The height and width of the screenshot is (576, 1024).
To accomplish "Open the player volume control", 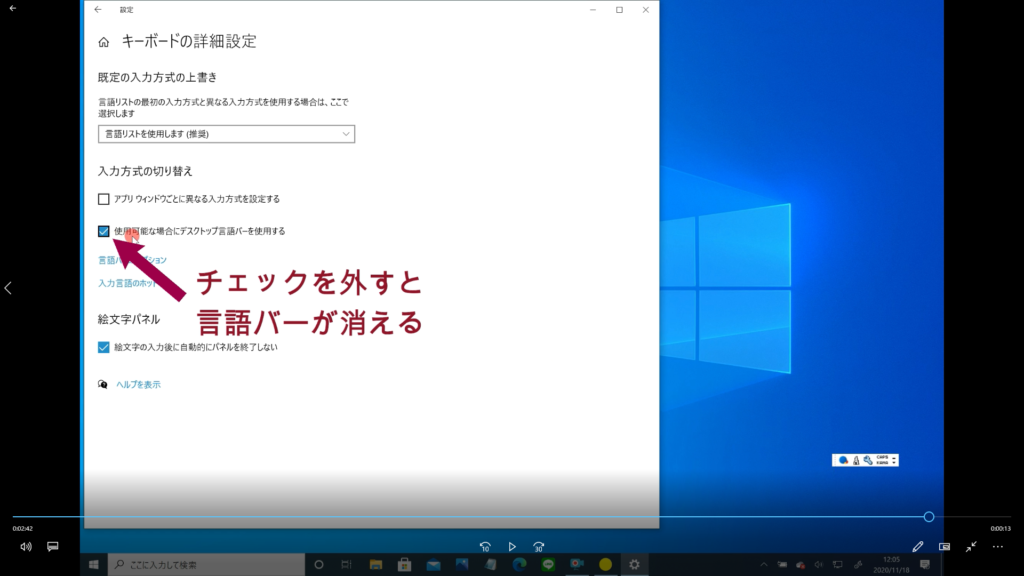I will pyautogui.click(x=26, y=547).
